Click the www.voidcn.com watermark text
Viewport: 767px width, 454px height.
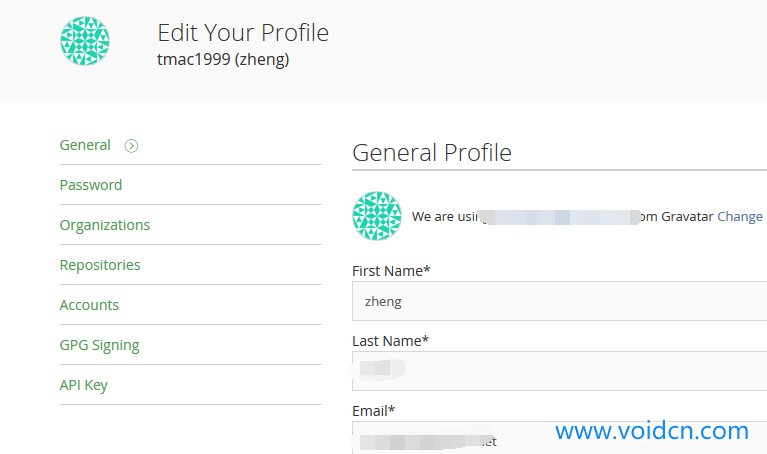tap(652, 431)
